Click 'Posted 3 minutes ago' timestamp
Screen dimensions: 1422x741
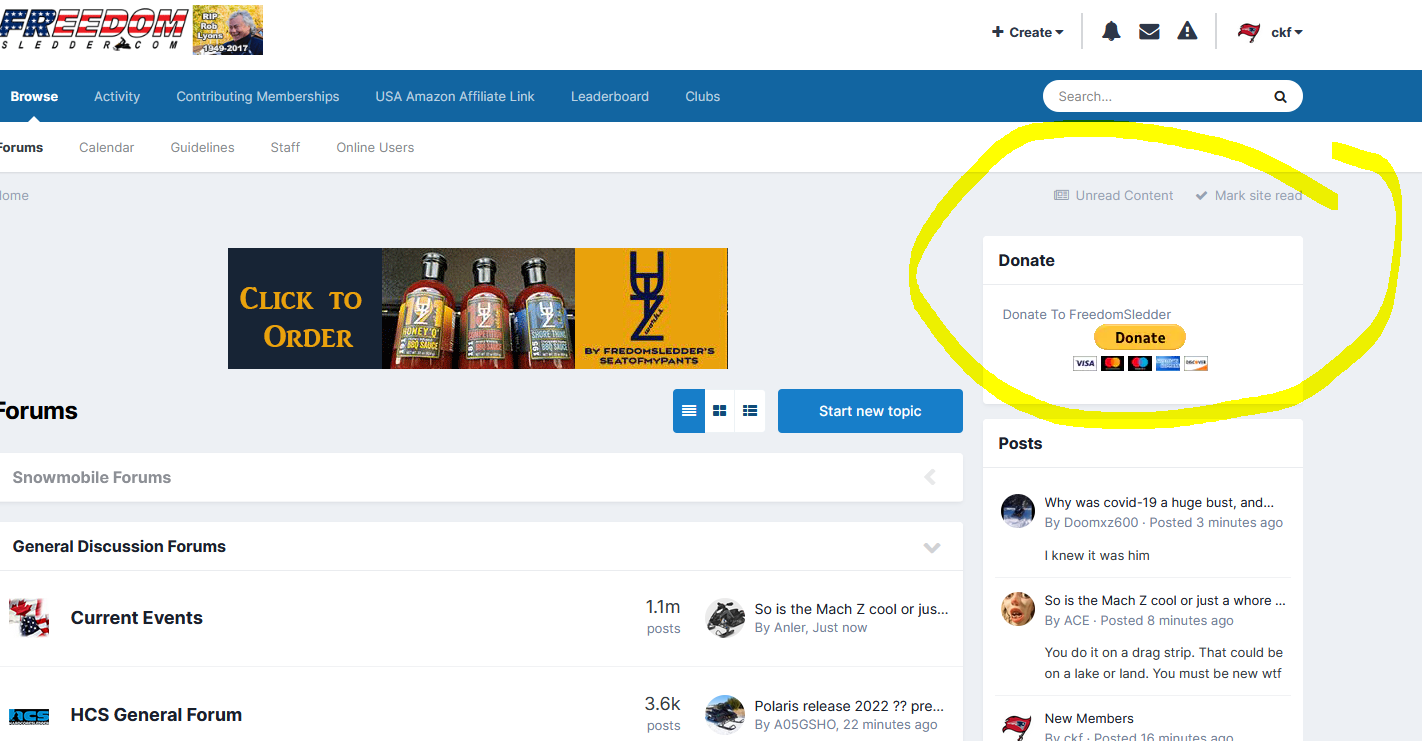1216,522
